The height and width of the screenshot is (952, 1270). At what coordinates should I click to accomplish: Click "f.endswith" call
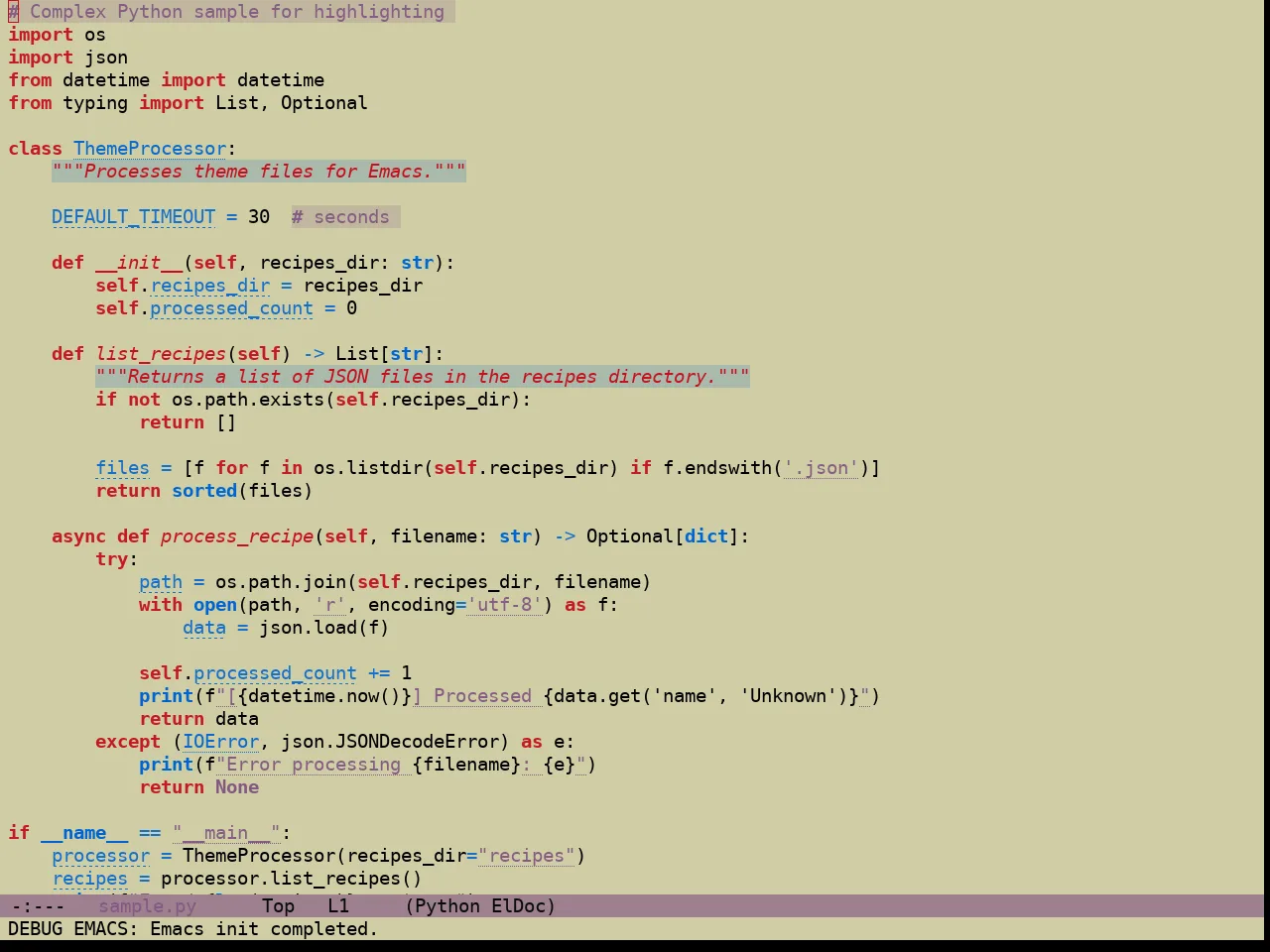tap(717, 468)
